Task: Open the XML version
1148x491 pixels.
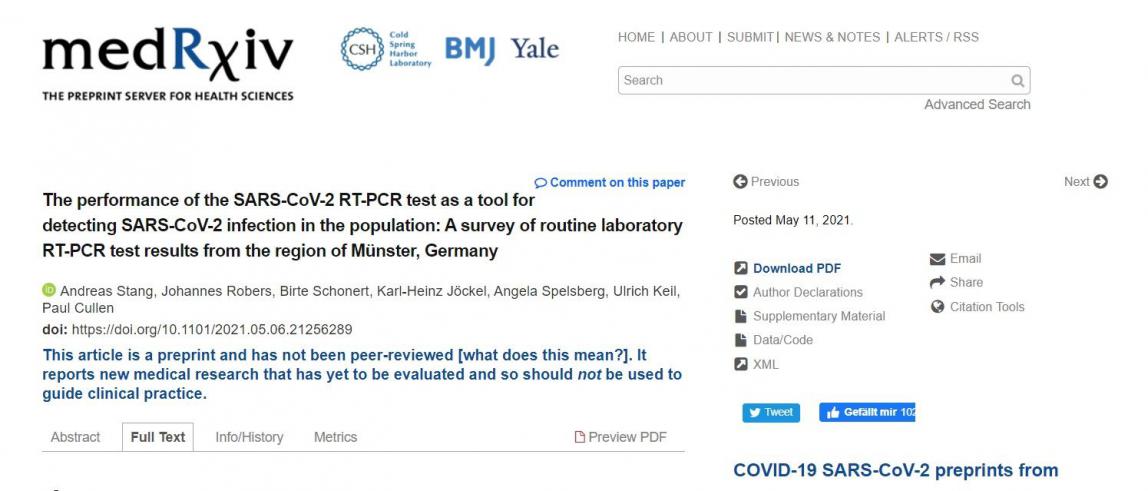Action: pos(765,364)
